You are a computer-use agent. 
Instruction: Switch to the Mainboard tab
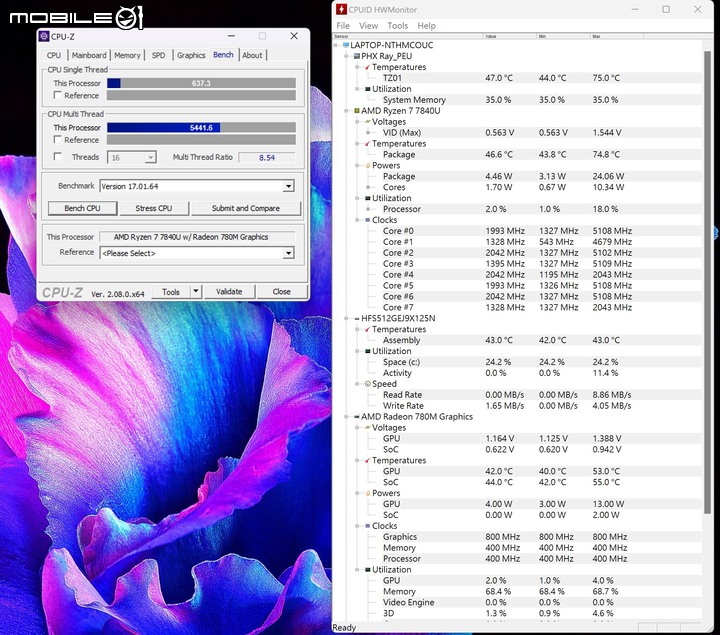(89, 55)
